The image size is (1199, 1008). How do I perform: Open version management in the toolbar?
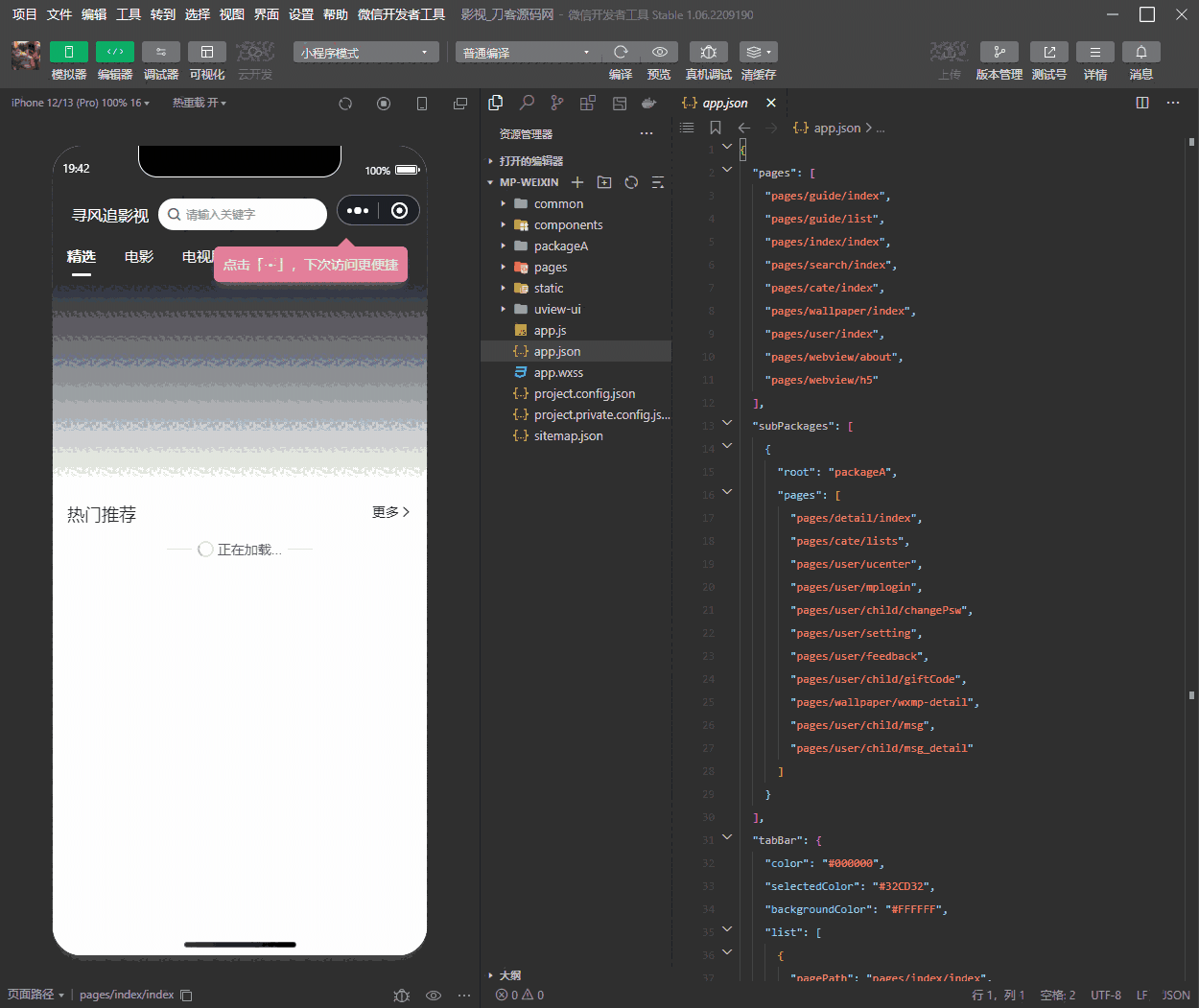coord(999,52)
